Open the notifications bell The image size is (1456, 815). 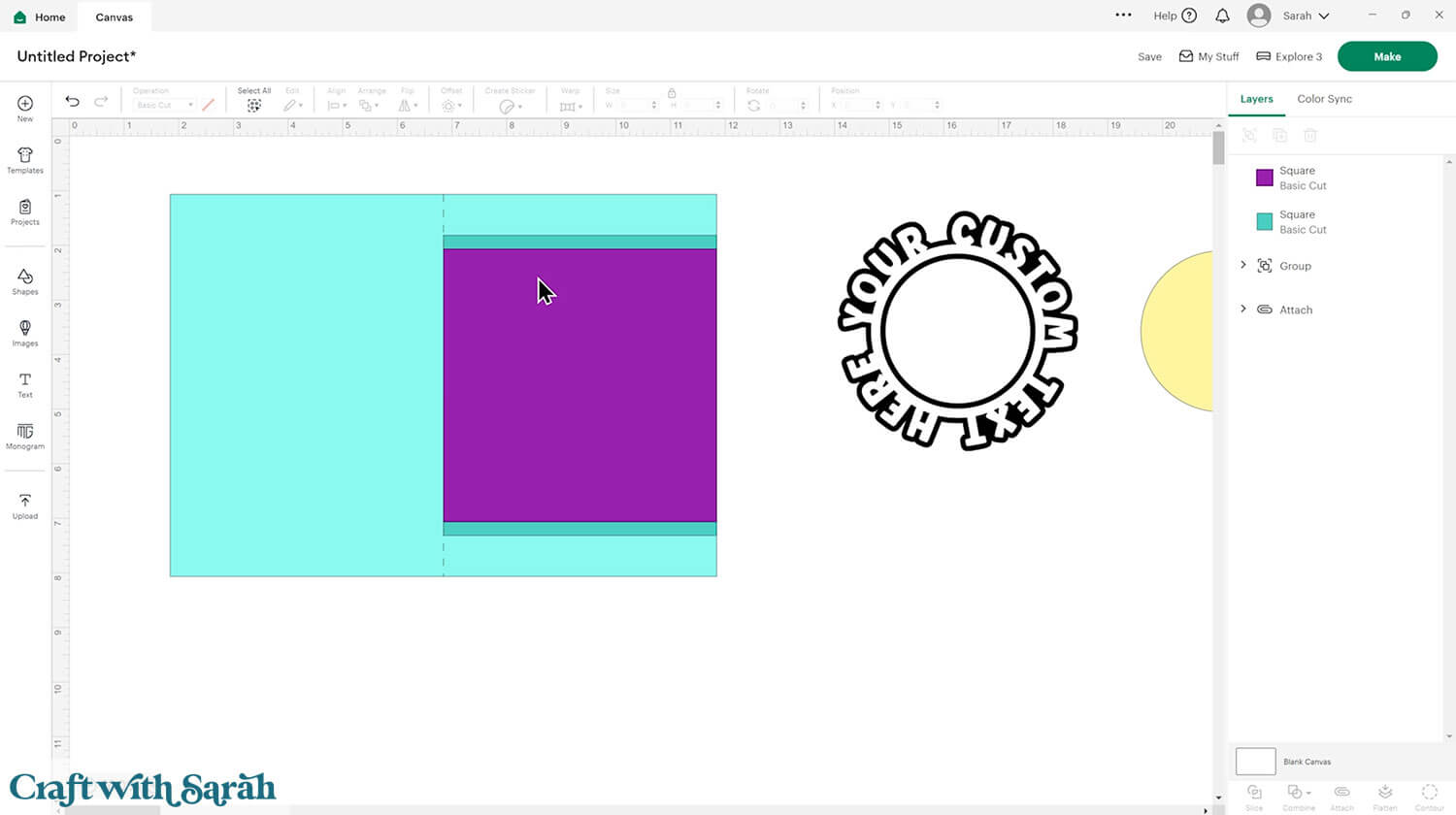click(x=1222, y=16)
